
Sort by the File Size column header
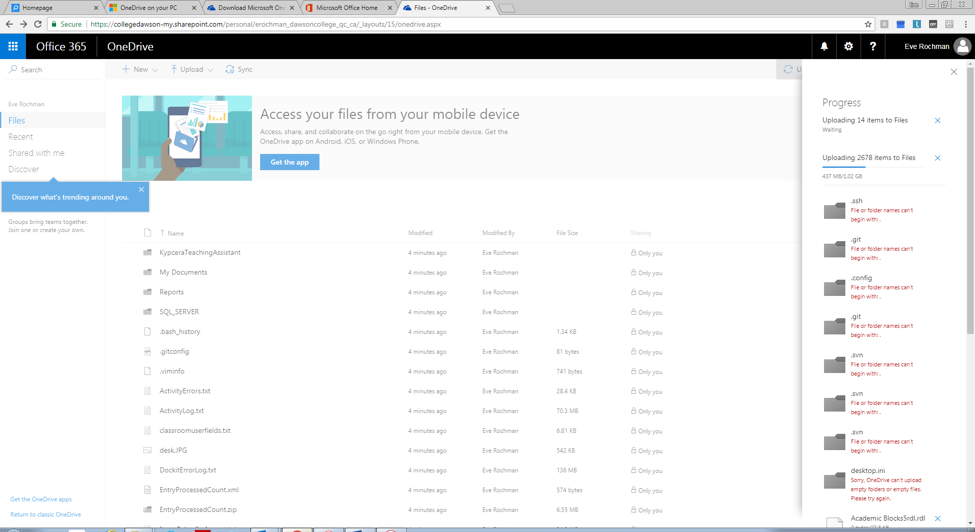point(567,233)
